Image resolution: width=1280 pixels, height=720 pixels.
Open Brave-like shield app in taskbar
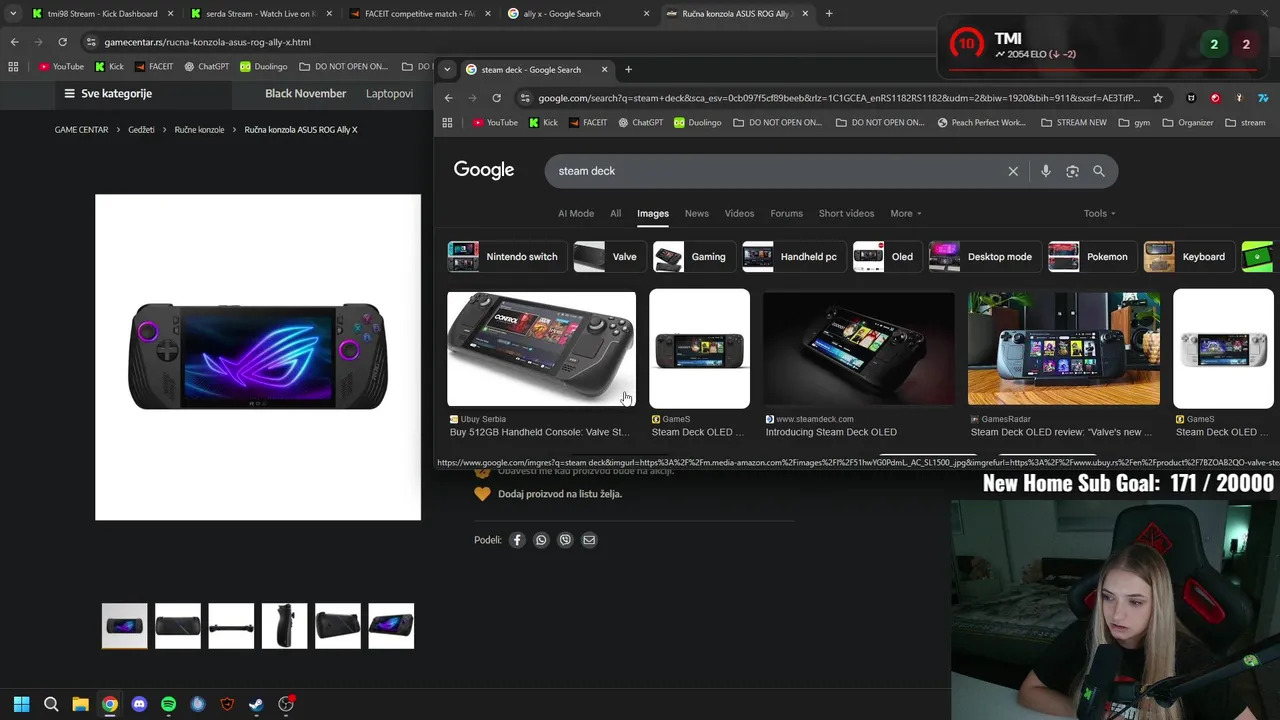[x=227, y=704]
